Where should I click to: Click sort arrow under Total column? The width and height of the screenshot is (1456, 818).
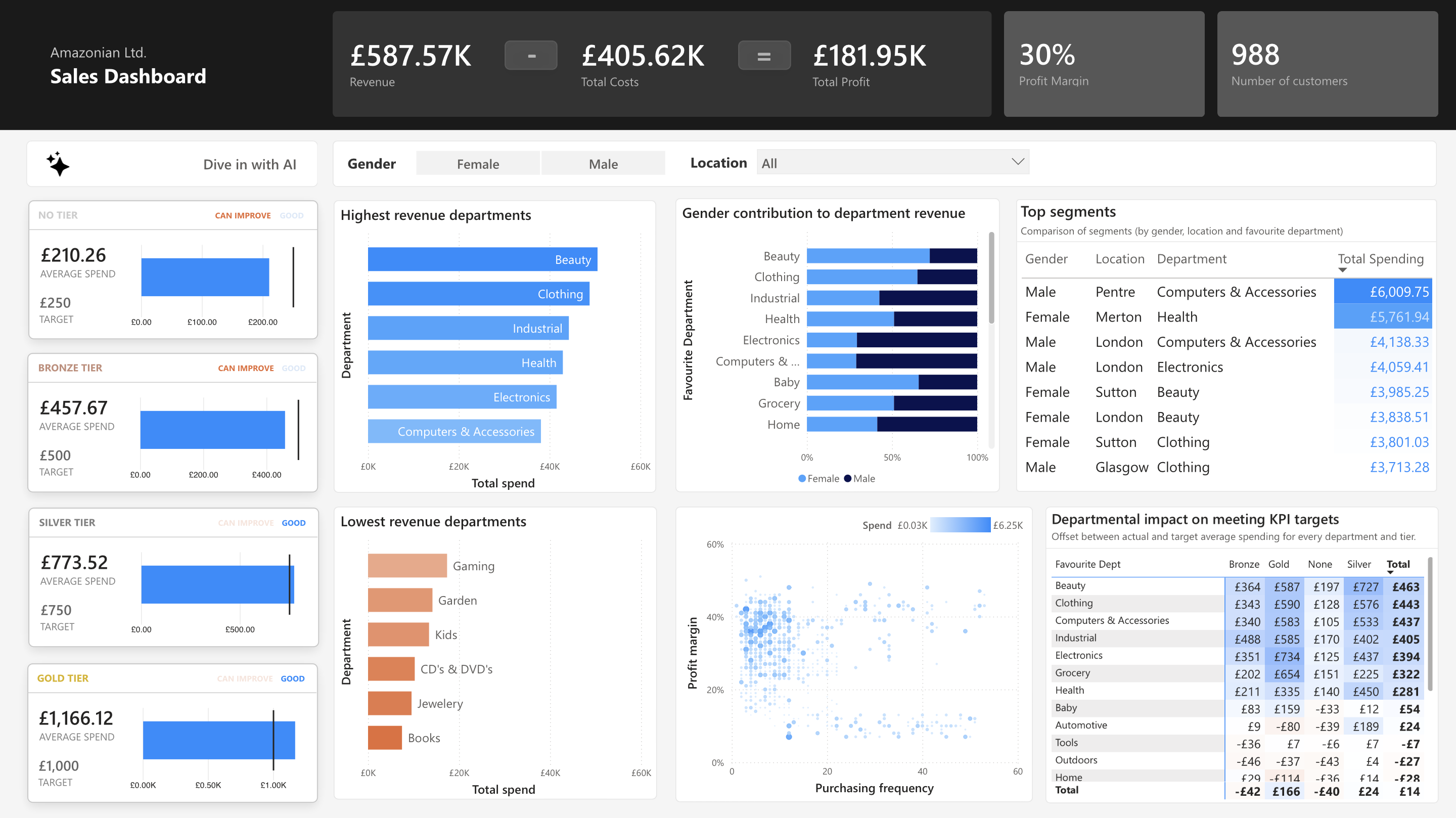tap(1390, 573)
